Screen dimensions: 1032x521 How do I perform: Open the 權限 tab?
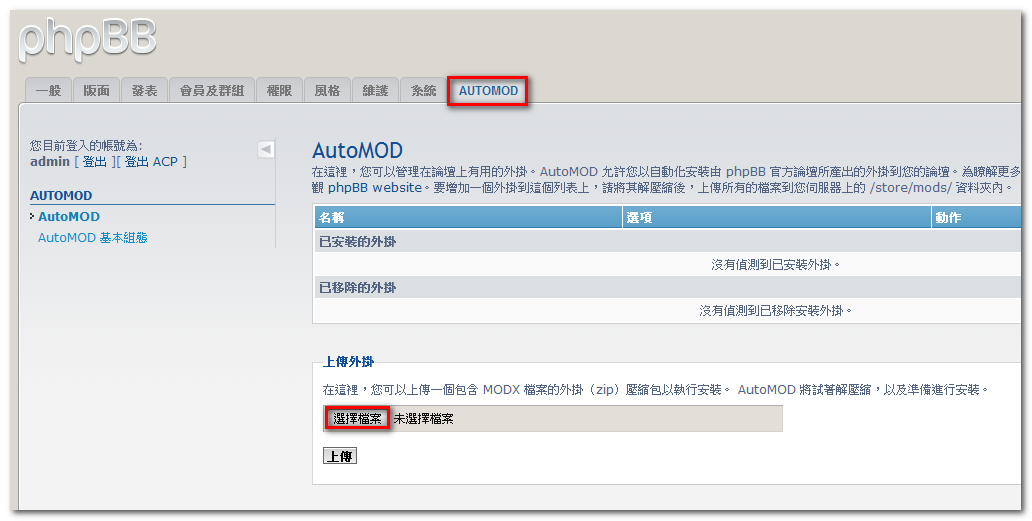[x=279, y=91]
